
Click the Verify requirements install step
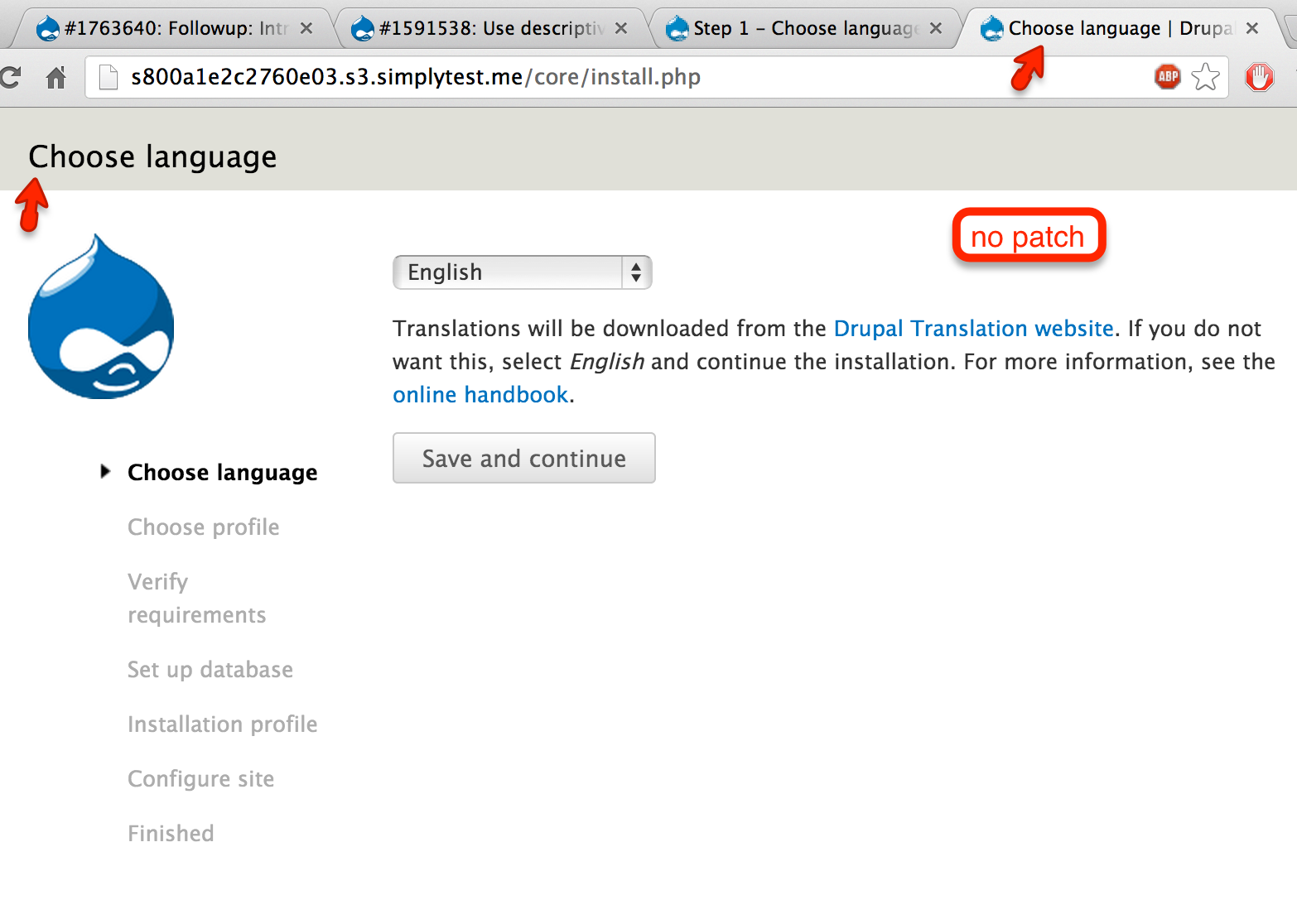197,599
